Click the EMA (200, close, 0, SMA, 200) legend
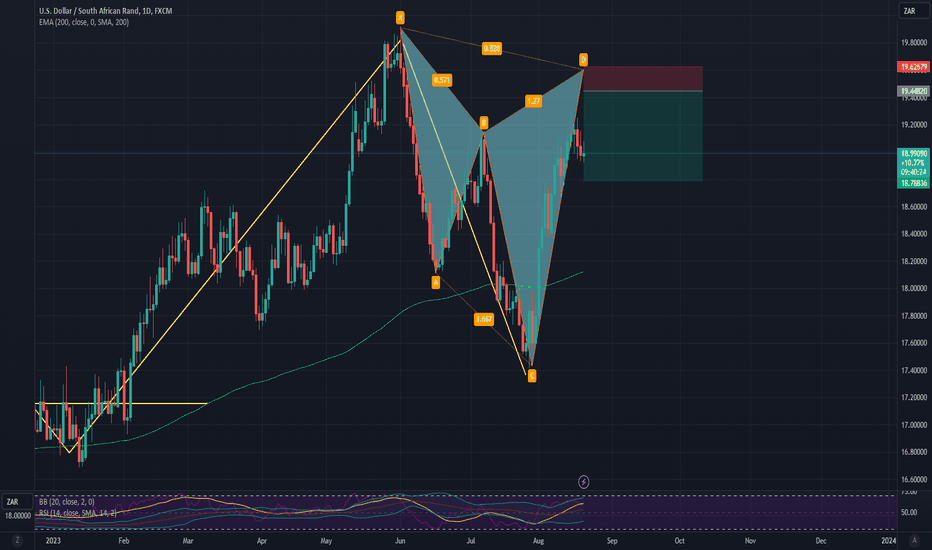932x550 pixels. point(84,22)
